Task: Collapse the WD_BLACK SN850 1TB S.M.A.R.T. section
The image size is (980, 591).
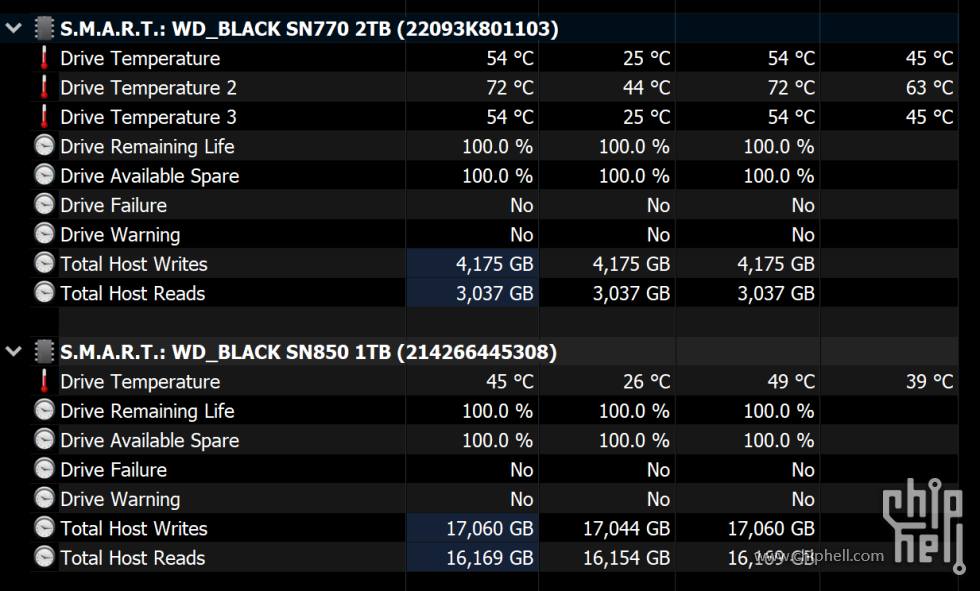Action: click(14, 351)
